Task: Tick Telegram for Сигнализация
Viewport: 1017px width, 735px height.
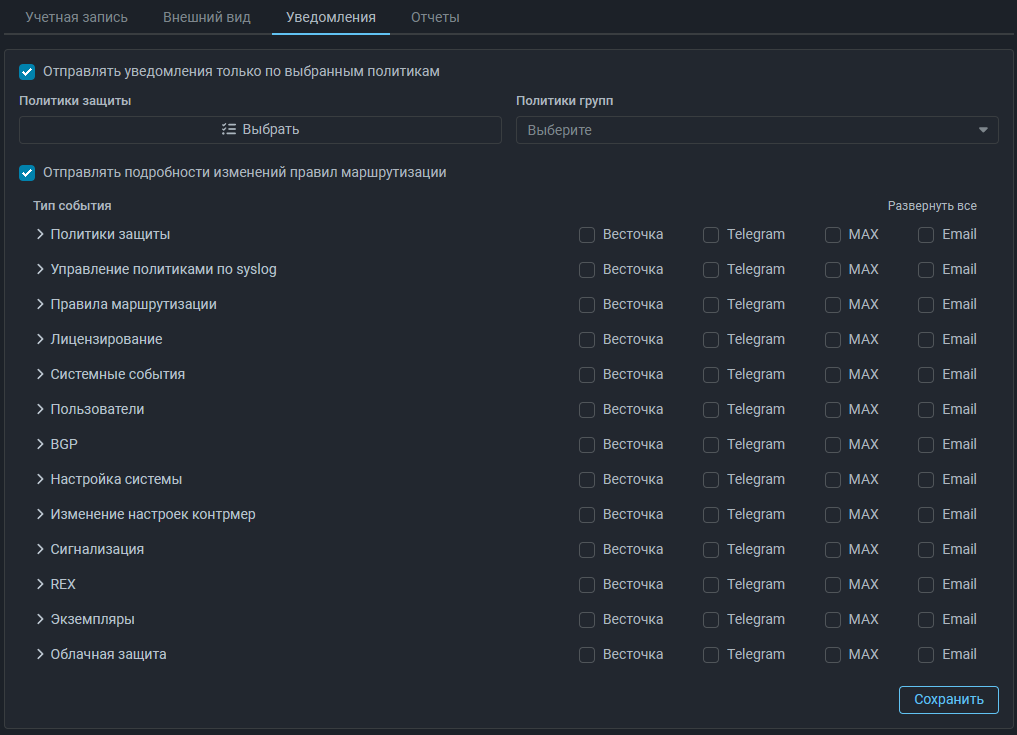Action: click(x=711, y=550)
